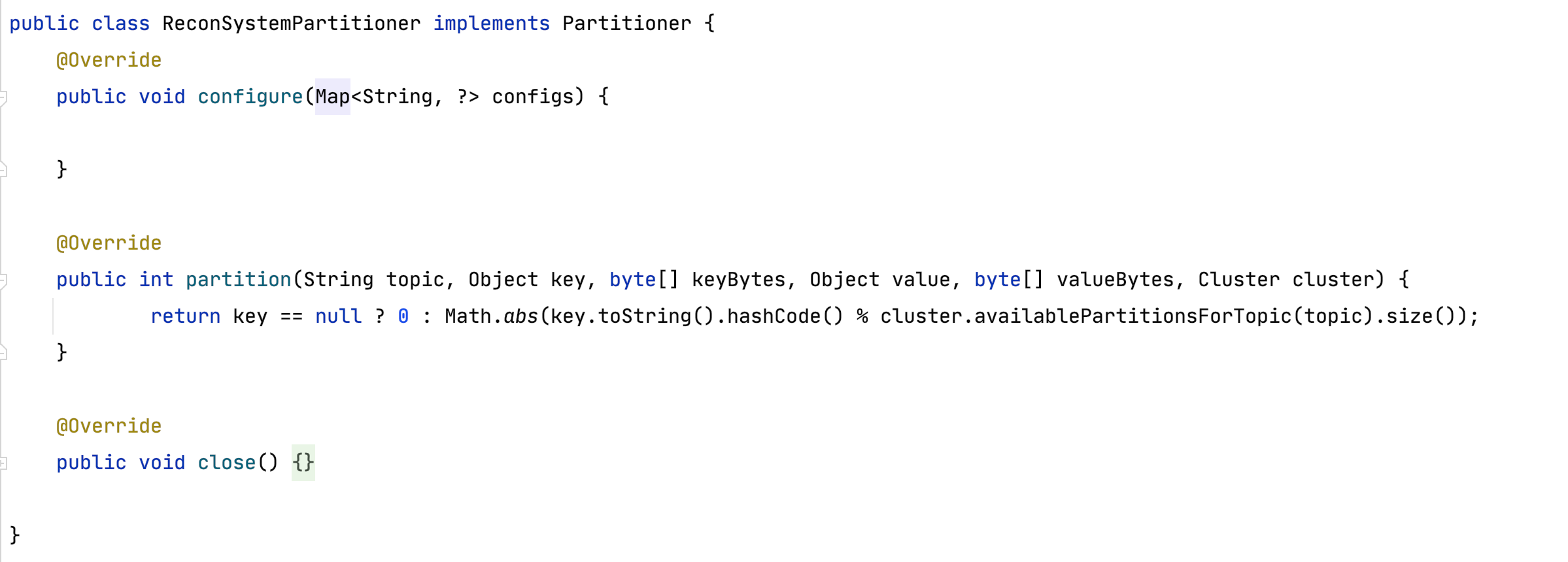
Task: Click the Cluster parameter type
Action: point(1238,280)
